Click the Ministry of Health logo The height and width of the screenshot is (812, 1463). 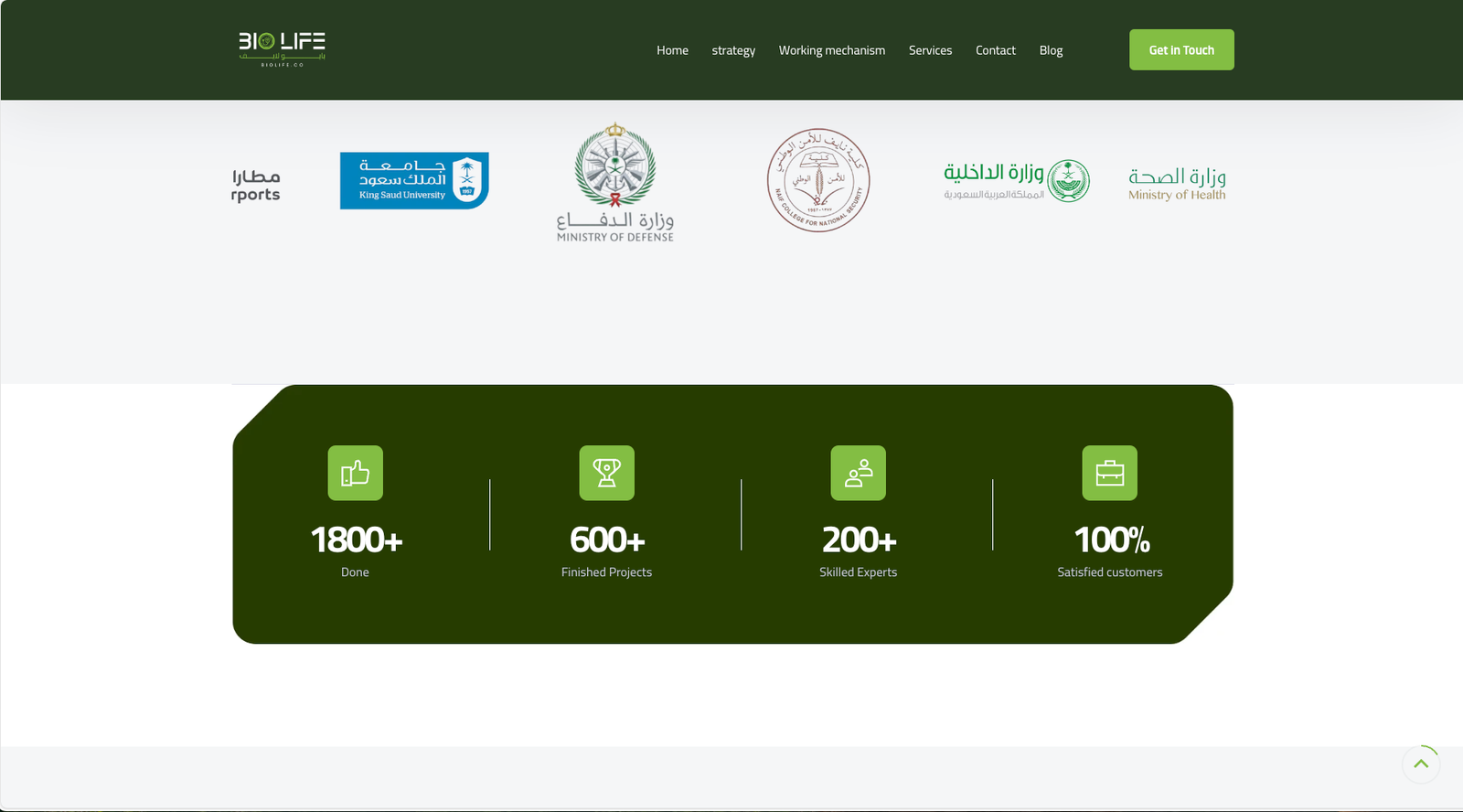[1177, 183]
